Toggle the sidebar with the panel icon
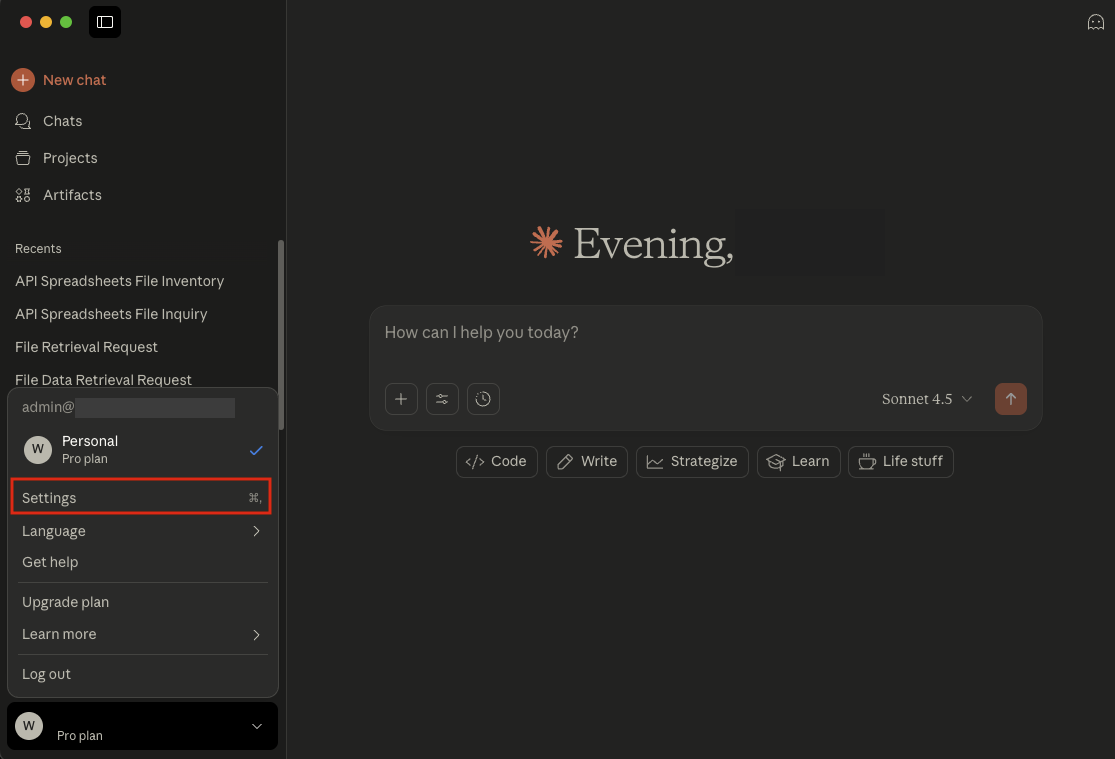Viewport: 1115px width, 759px height. [105, 22]
